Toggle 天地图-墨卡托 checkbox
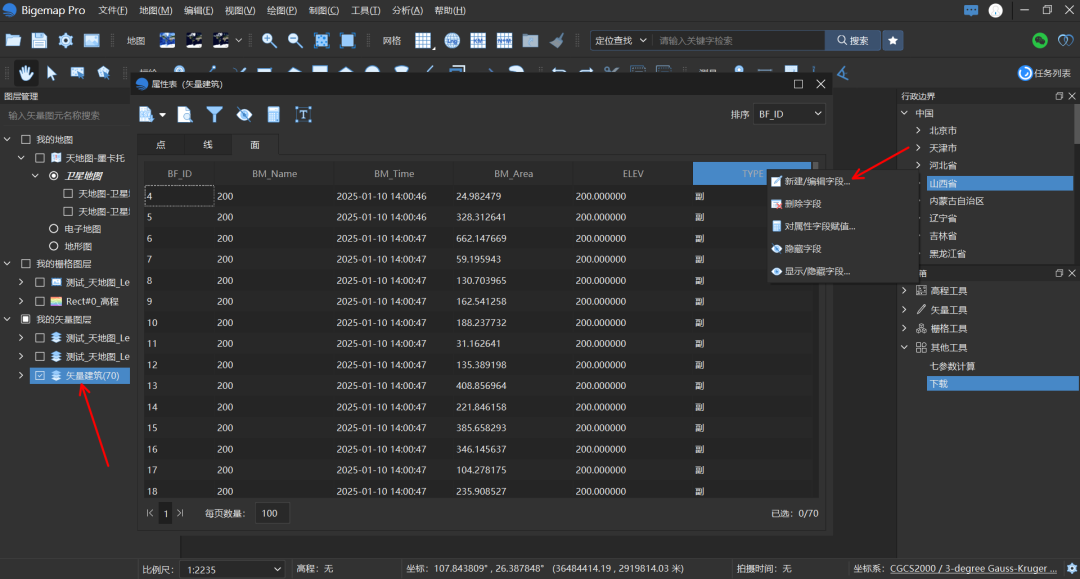 pyautogui.click(x=40, y=158)
